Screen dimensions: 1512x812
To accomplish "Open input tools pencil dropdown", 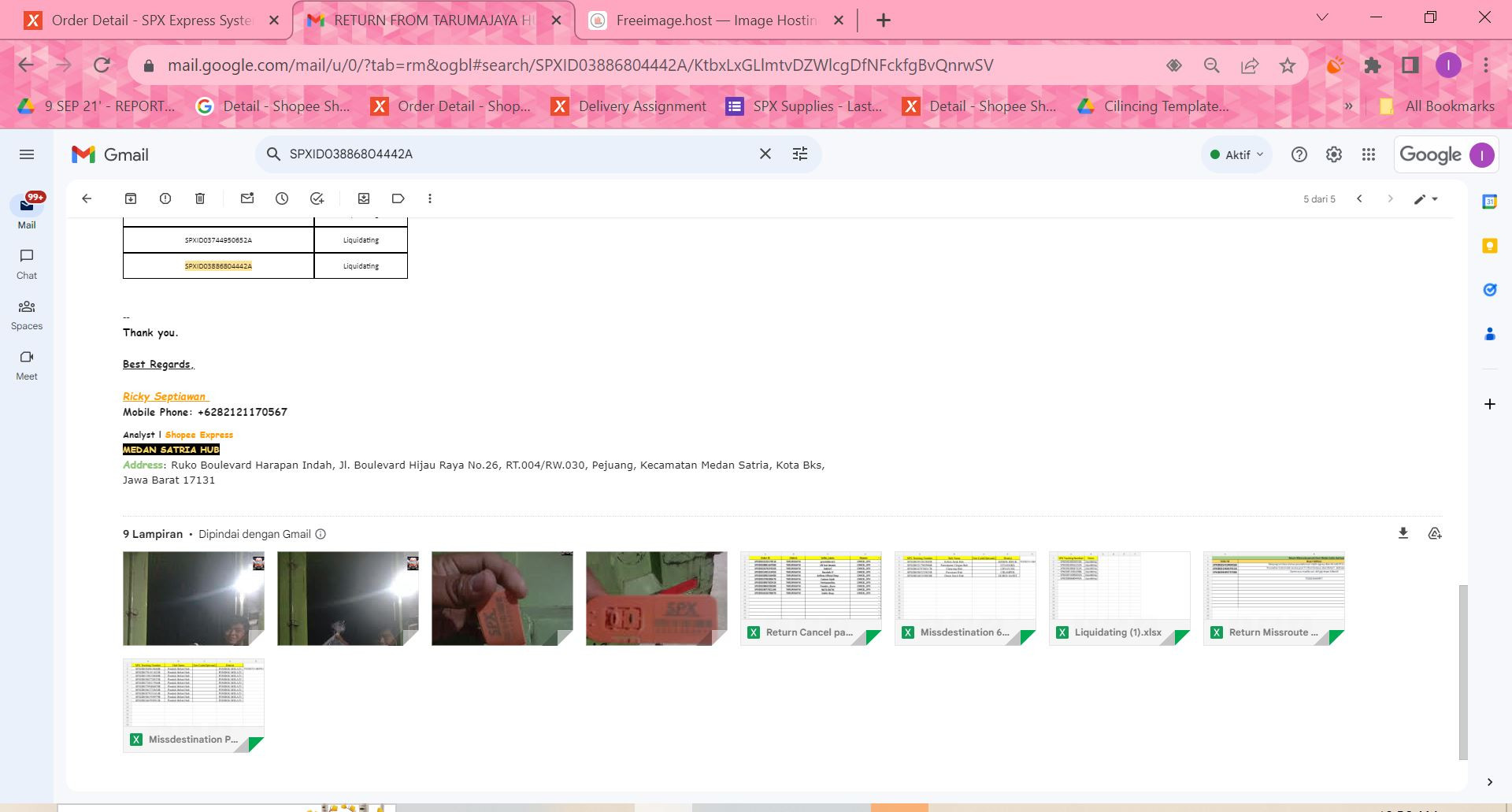I will click(x=1426, y=198).
